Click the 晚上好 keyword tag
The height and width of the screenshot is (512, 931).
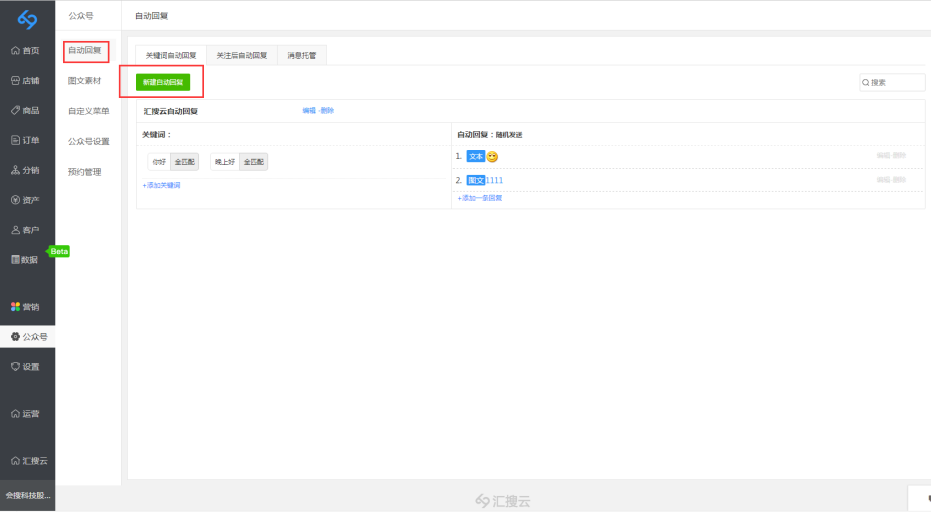pos(225,162)
